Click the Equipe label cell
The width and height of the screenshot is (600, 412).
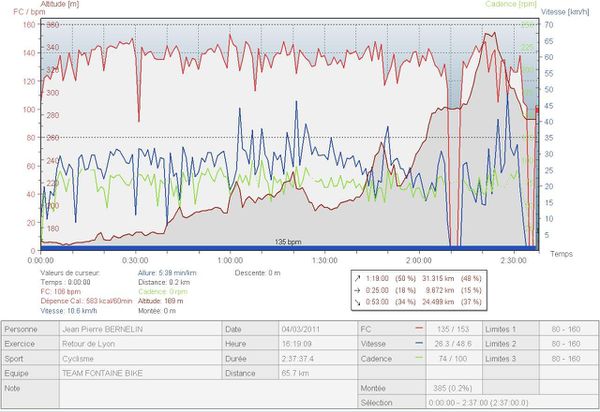31,373
